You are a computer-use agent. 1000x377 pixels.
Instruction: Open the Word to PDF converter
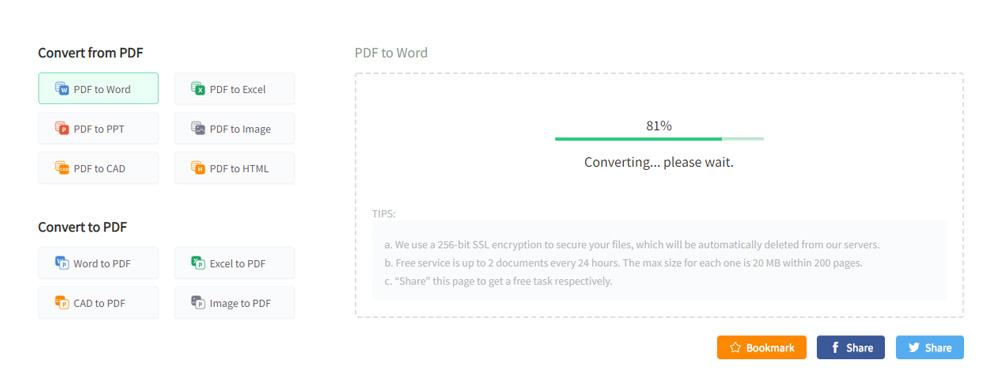pos(98,263)
